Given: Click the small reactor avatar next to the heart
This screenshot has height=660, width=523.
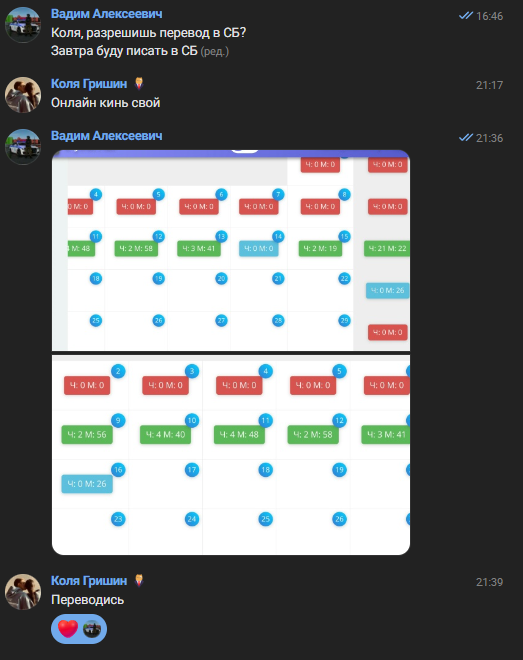Looking at the screenshot, I should (x=92, y=629).
